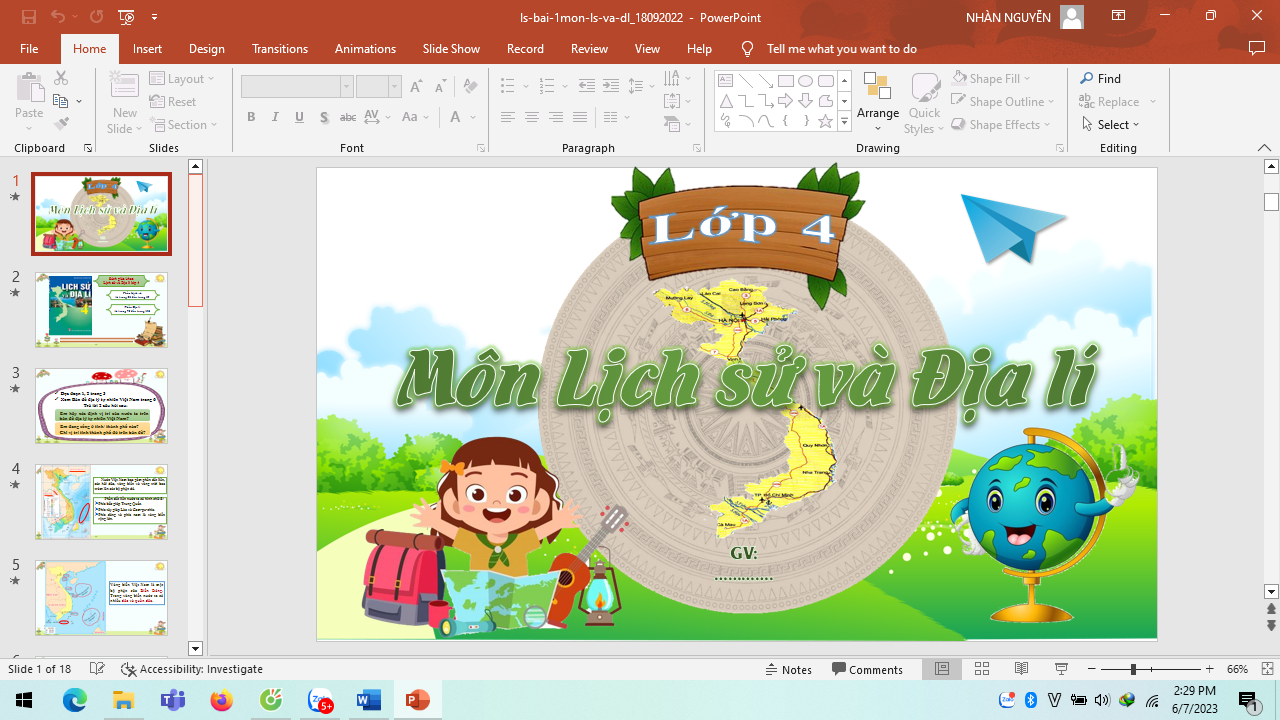This screenshot has width=1280, height=720.
Task: Launch PowerPoint from the Windows taskbar
Action: [x=417, y=700]
